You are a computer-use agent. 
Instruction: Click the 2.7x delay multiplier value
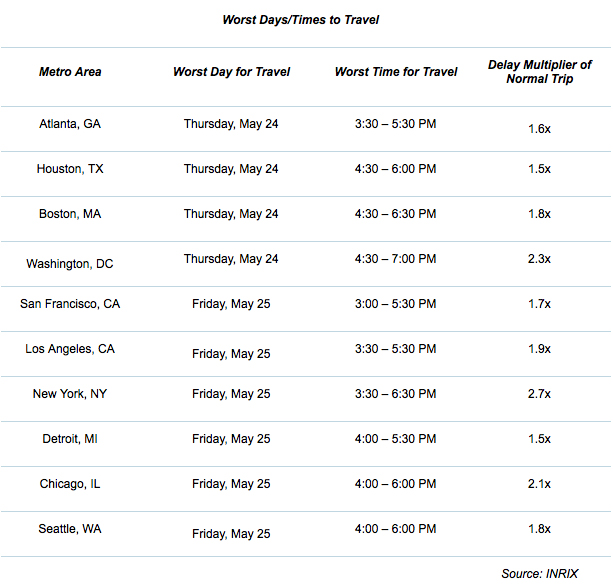[539, 393]
